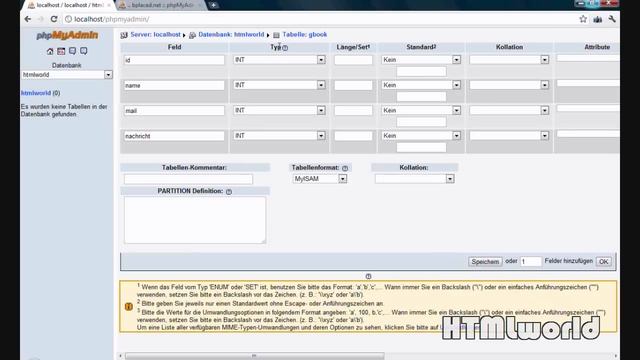Open the htmlworld database link in sidebar

(36, 93)
